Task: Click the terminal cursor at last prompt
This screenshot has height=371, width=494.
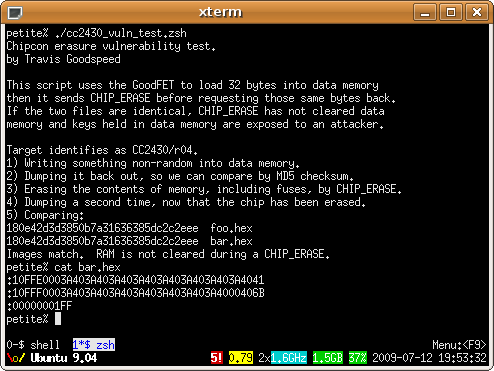Action: (x=58, y=319)
